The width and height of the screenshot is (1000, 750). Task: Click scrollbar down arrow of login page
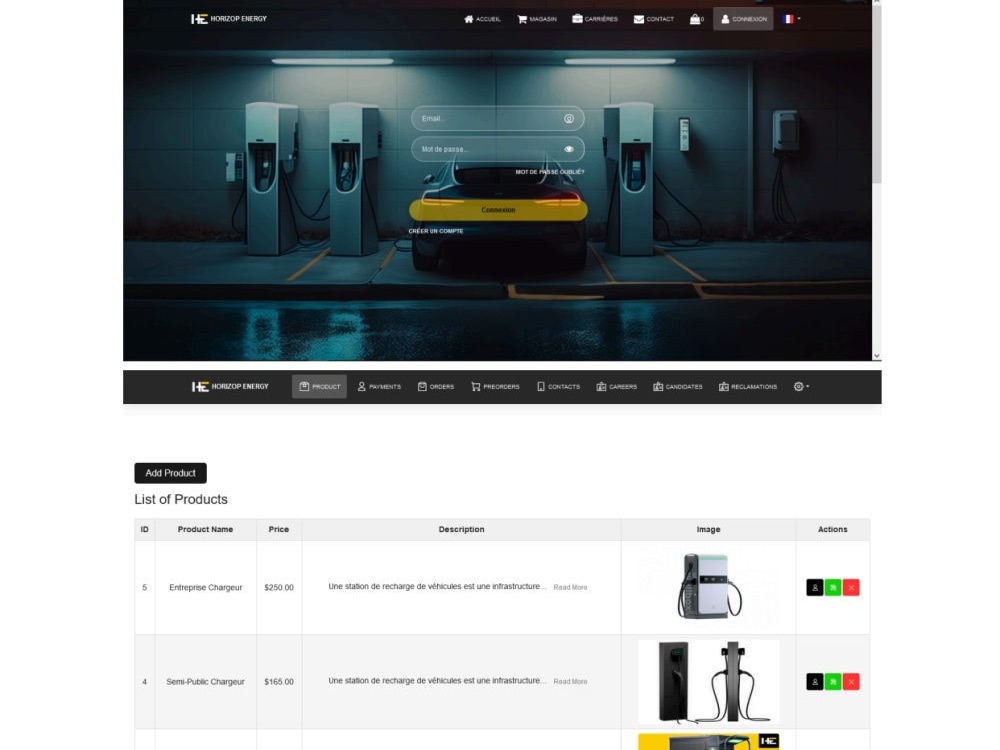point(877,356)
